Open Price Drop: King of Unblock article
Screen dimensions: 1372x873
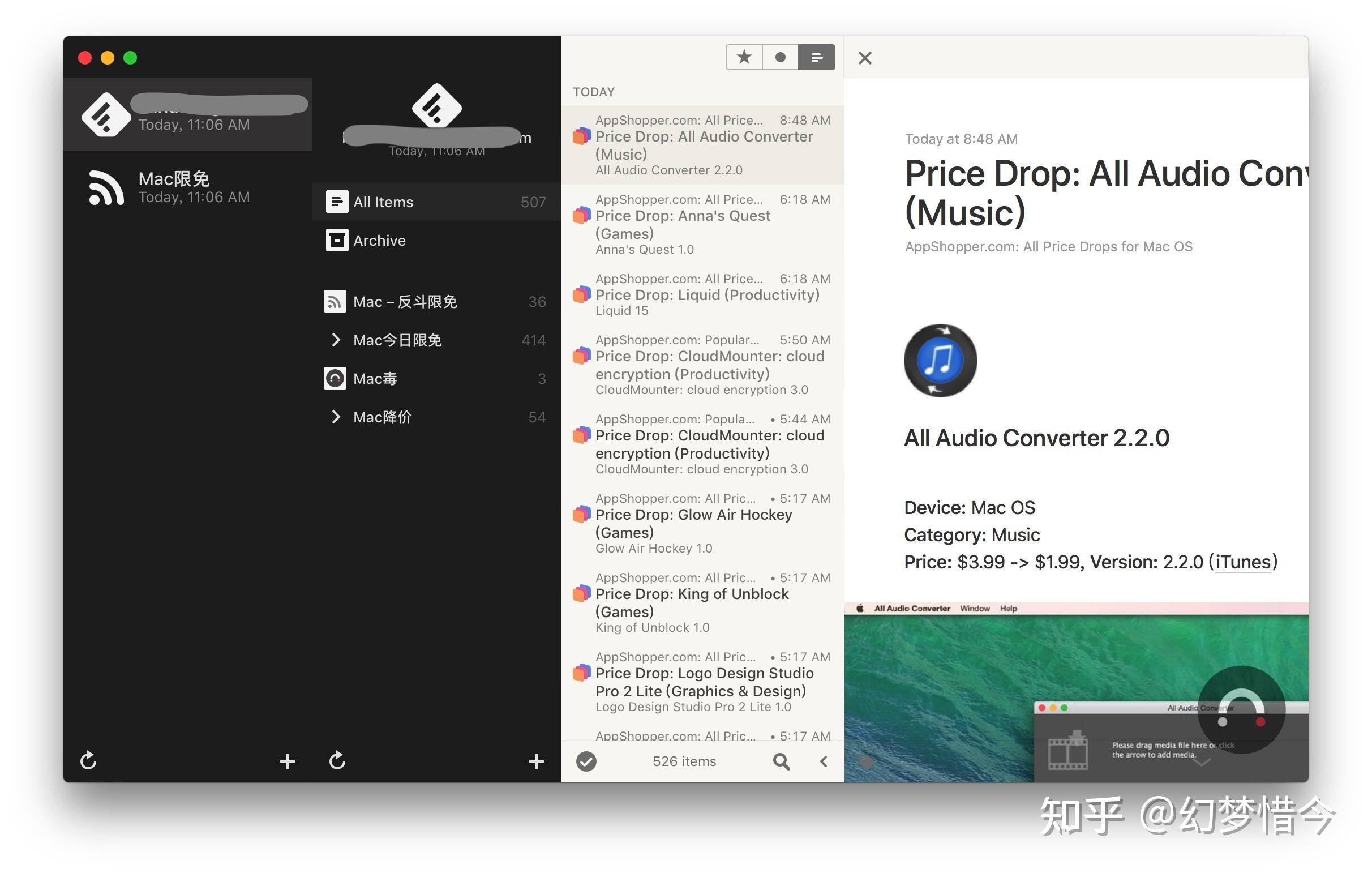[702, 602]
